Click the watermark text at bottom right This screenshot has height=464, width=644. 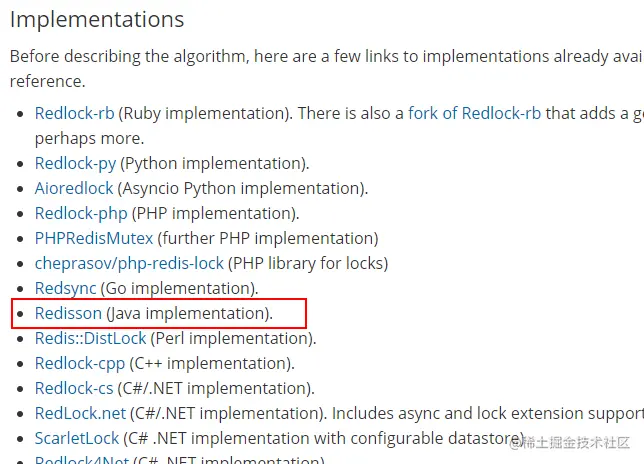(x=569, y=443)
